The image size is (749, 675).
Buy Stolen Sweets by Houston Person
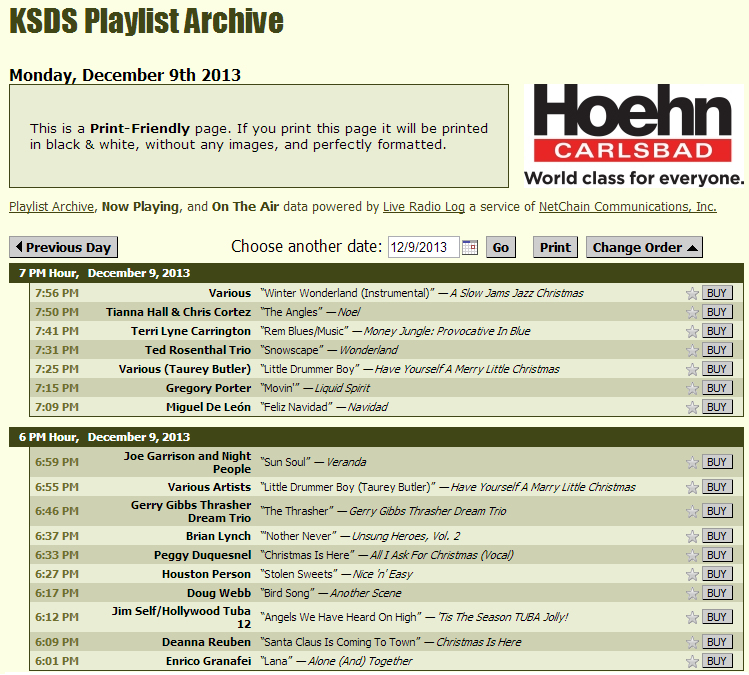tap(717, 574)
